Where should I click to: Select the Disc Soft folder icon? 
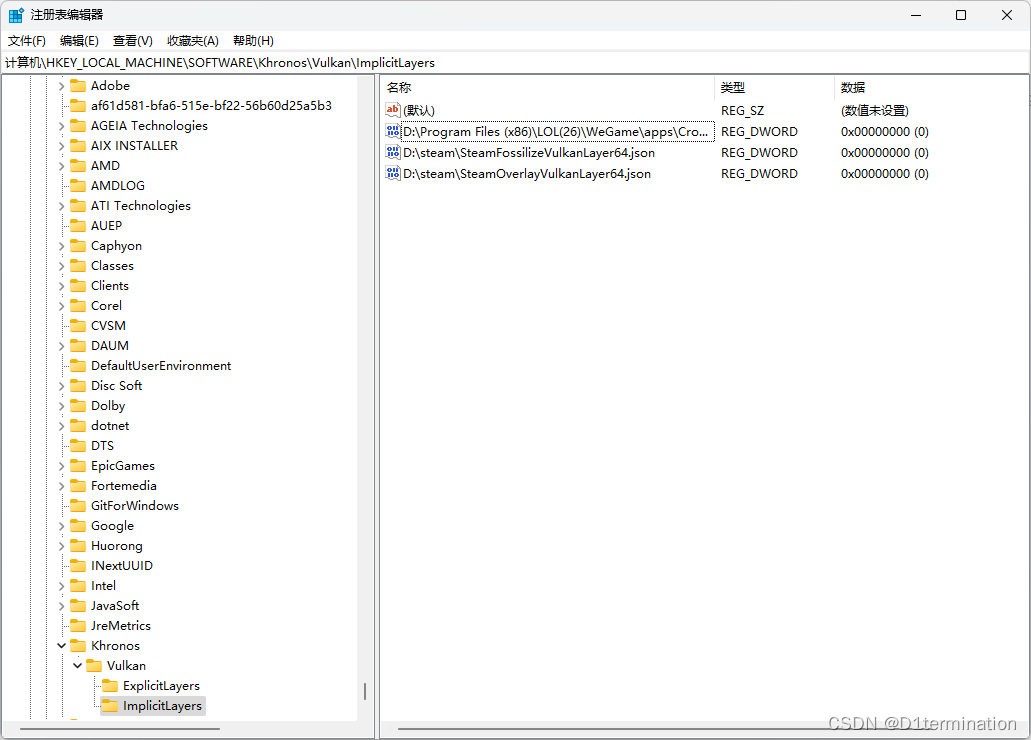tap(78, 385)
